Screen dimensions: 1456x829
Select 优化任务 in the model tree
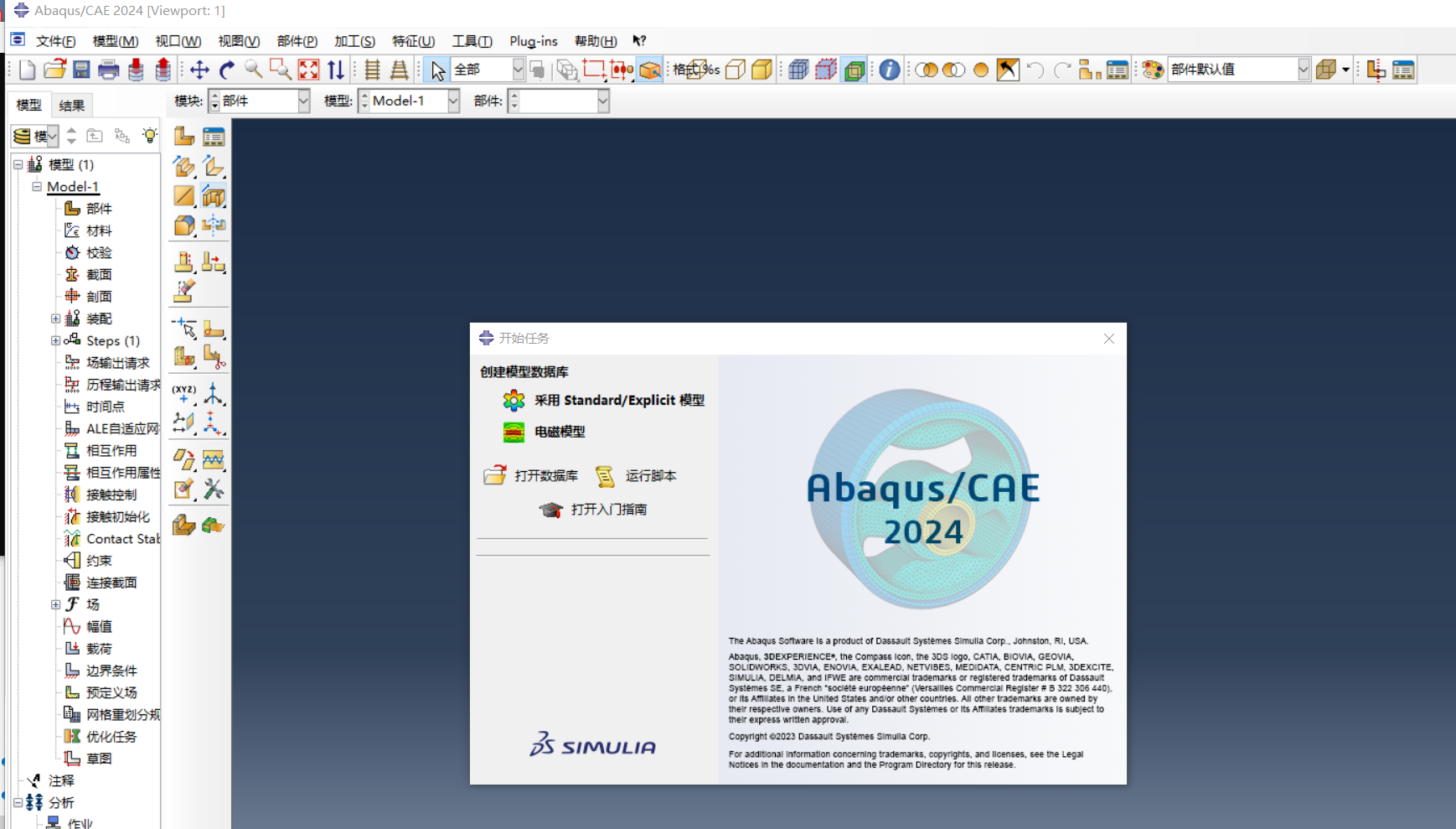pyautogui.click(x=111, y=737)
